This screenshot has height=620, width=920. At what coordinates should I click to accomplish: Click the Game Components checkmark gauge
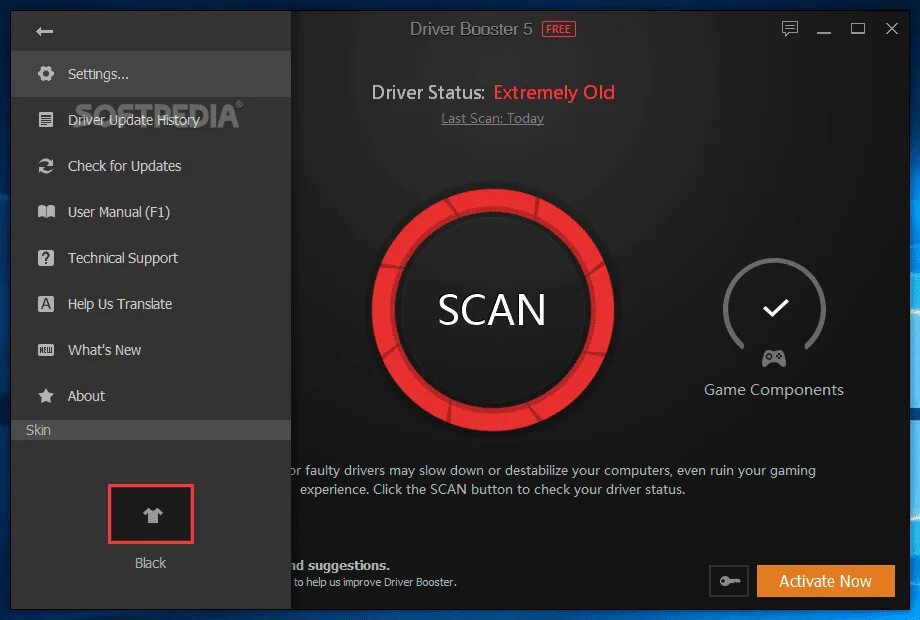(x=774, y=306)
